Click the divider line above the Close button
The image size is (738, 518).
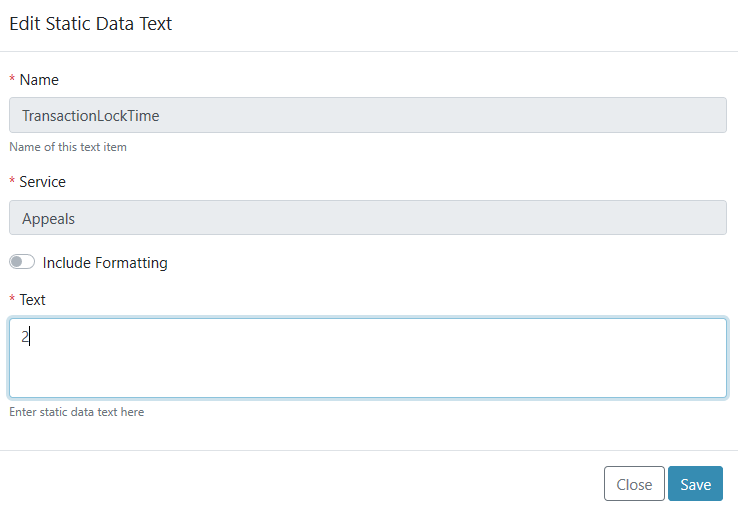click(368, 450)
